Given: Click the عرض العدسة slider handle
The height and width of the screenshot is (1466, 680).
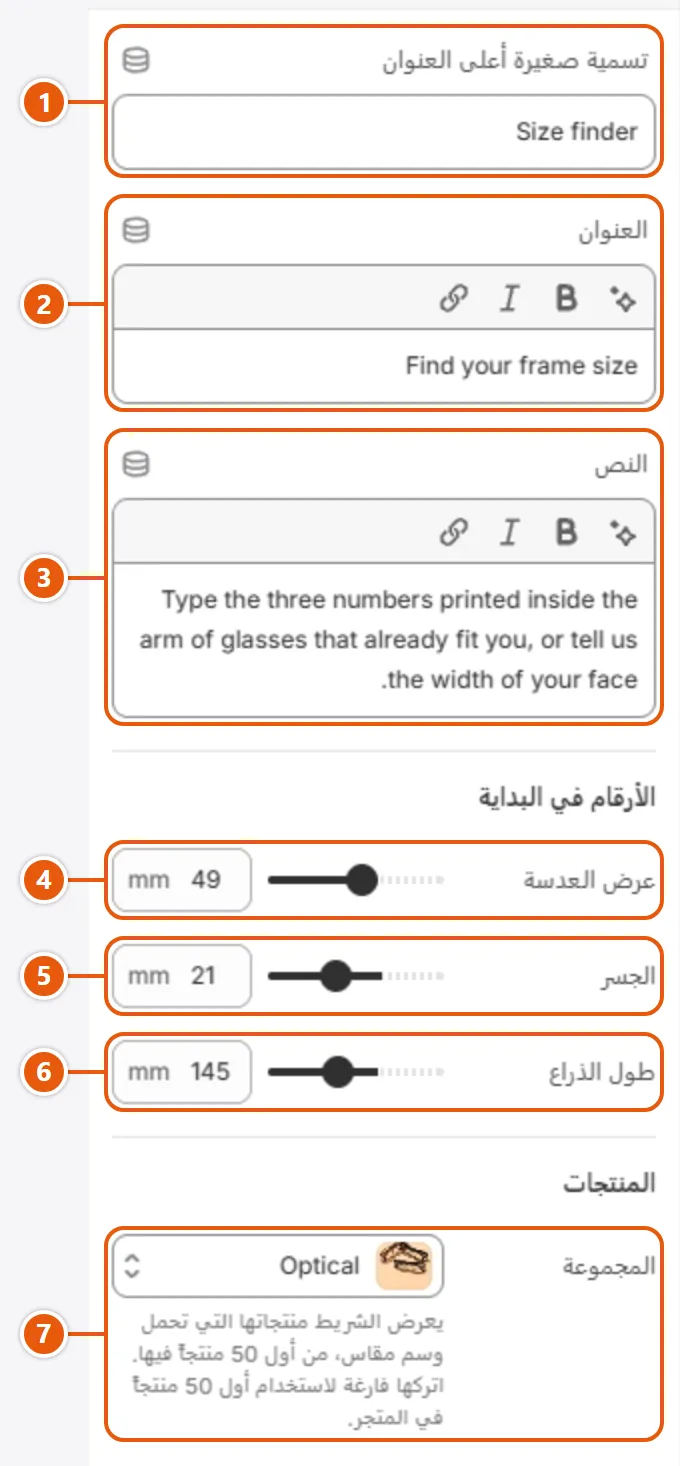Looking at the screenshot, I should [x=360, y=881].
